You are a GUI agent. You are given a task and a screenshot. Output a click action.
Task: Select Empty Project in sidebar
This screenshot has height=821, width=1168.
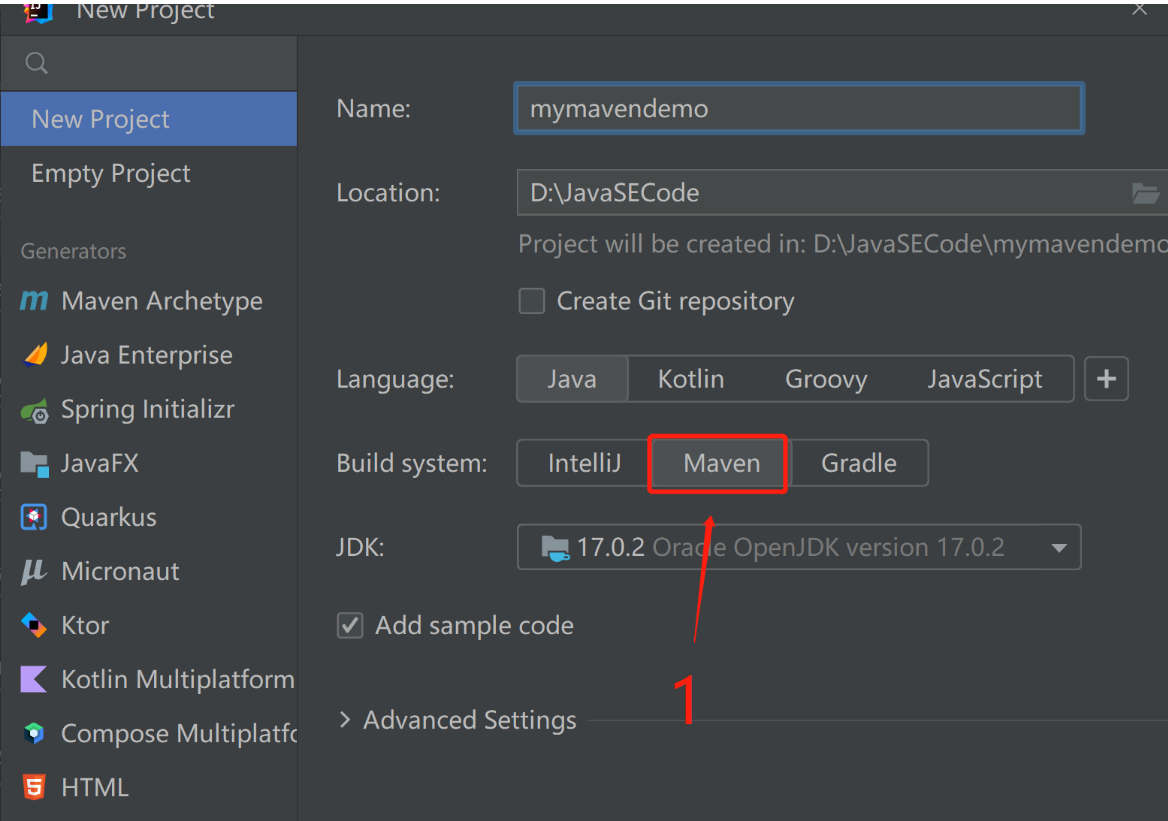pyautogui.click(x=111, y=173)
